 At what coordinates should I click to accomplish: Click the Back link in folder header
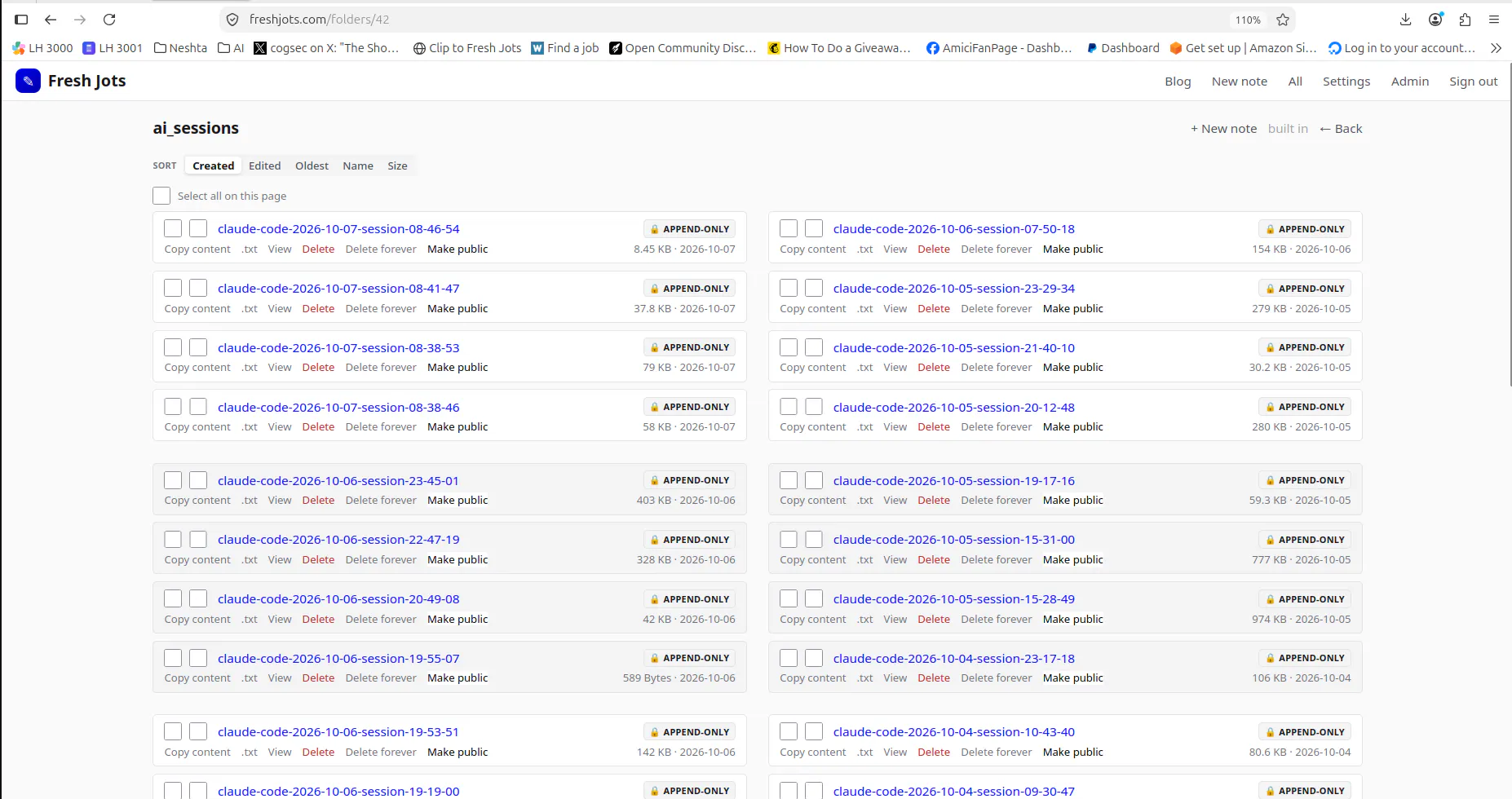(x=1341, y=129)
